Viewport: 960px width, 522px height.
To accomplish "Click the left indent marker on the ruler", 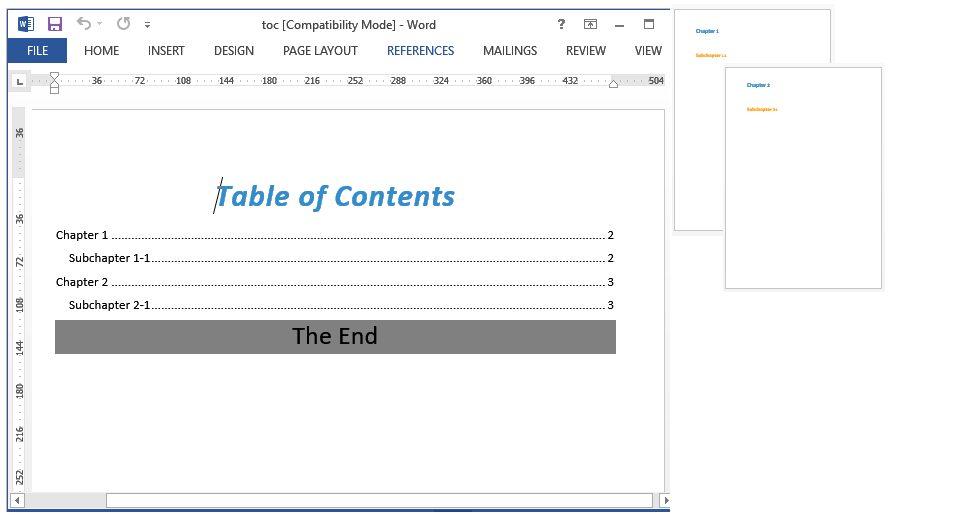I will [x=54, y=88].
